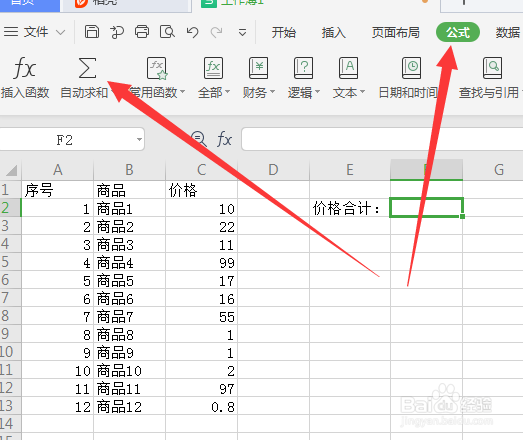
Task: Open the Date and Time (日期和时间) icon
Action: (x=411, y=68)
